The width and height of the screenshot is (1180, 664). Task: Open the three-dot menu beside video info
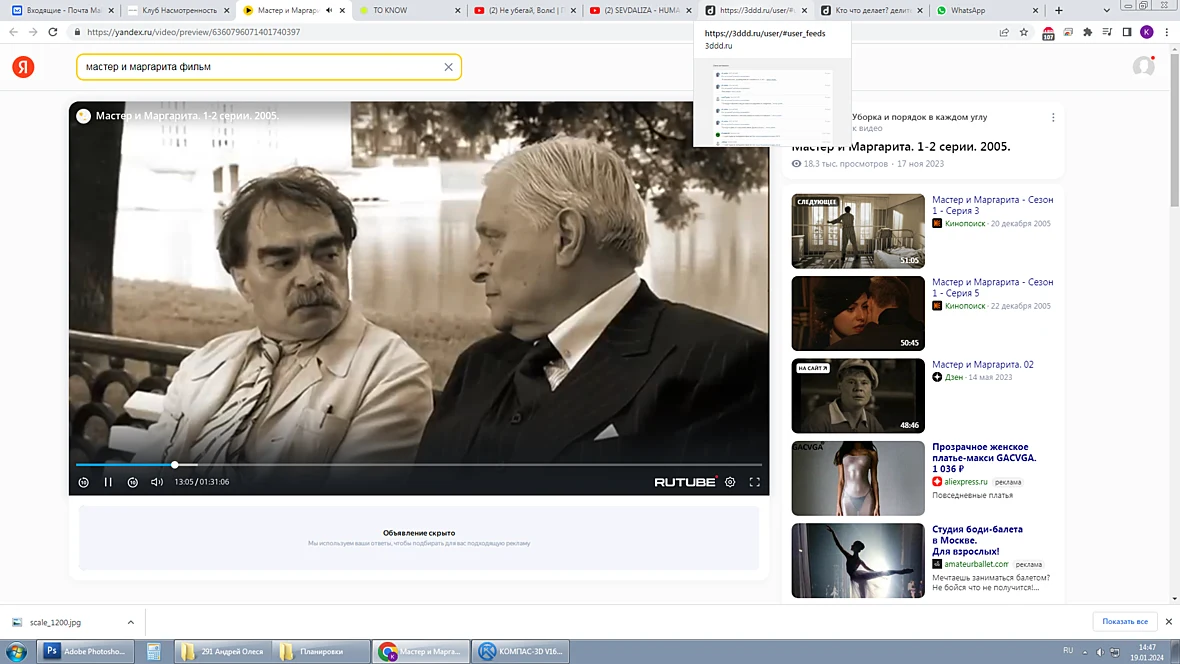pyautogui.click(x=1053, y=117)
